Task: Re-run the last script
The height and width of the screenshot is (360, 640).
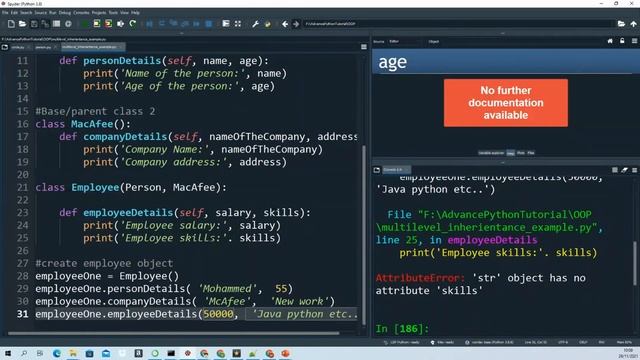Action: coord(132,24)
